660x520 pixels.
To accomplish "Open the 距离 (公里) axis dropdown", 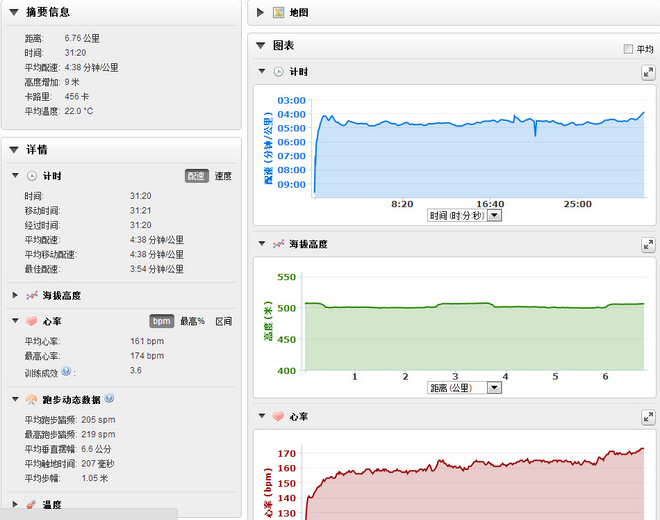I will (x=494, y=387).
